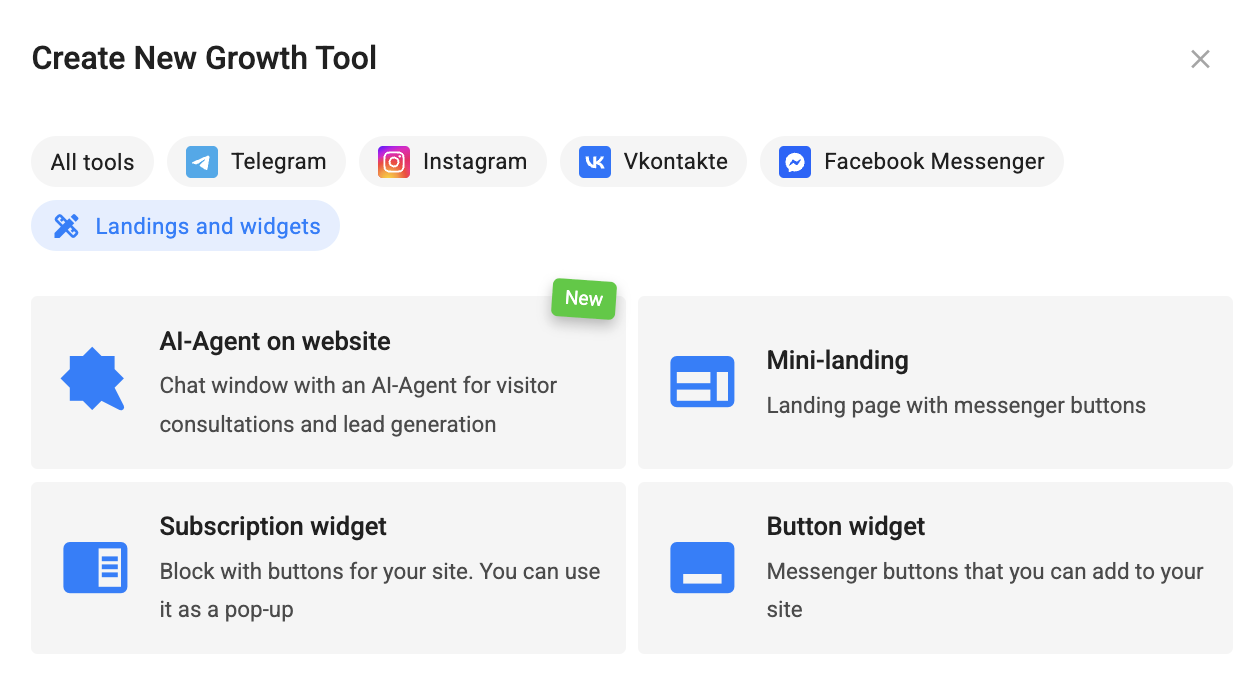
Task: Select the All tools filter
Action: coord(92,162)
